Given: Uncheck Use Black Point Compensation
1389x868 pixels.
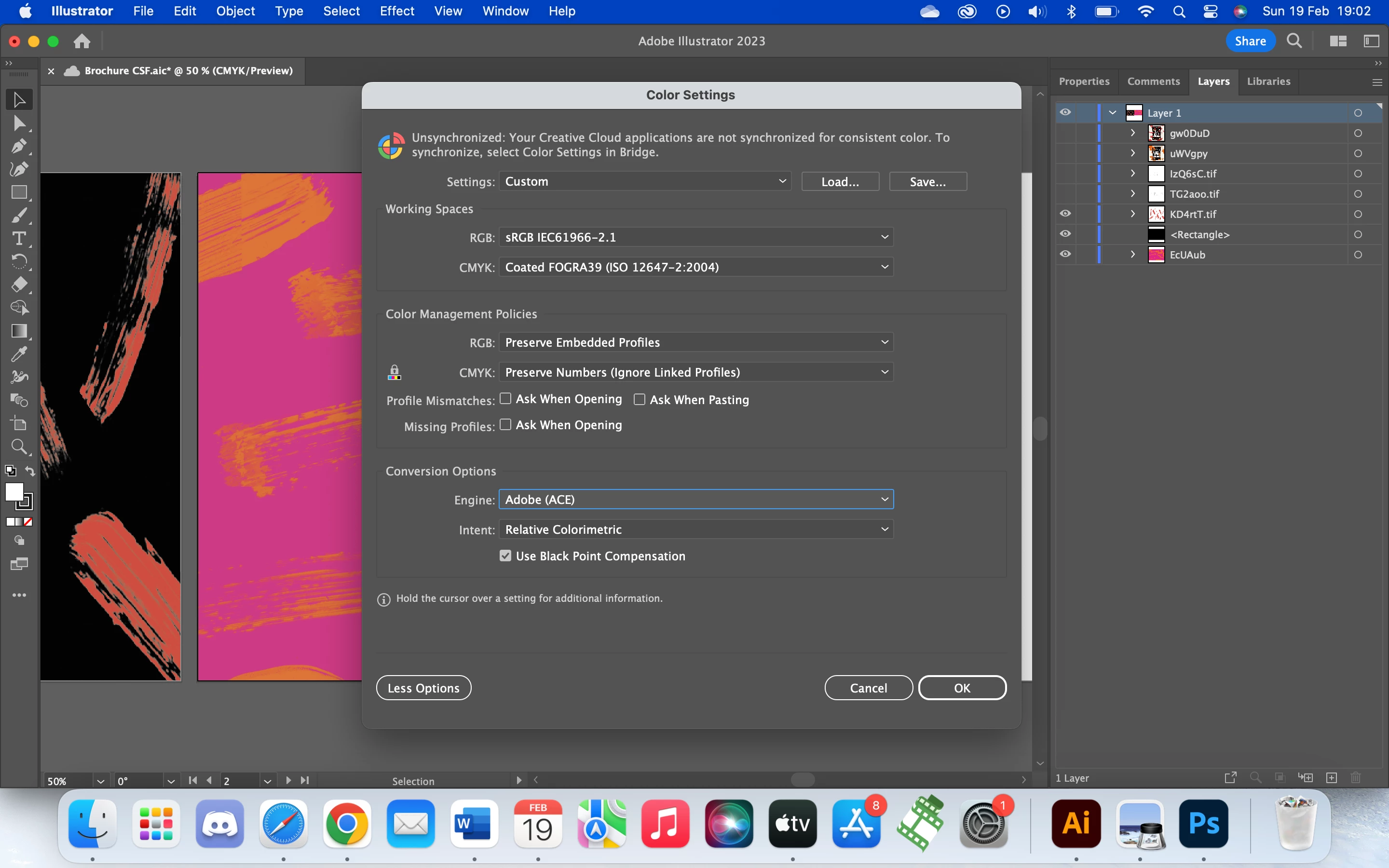Looking at the screenshot, I should (505, 556).
